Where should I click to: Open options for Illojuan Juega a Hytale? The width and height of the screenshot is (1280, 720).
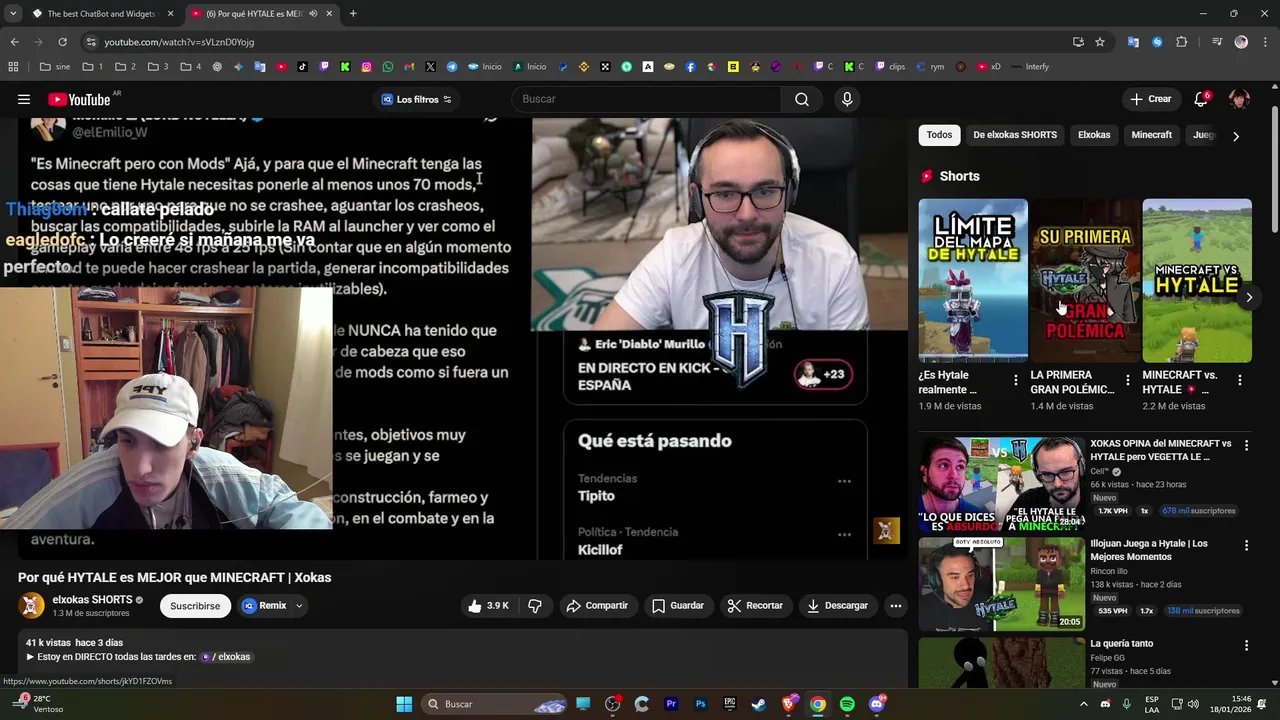click(1246, 545)
